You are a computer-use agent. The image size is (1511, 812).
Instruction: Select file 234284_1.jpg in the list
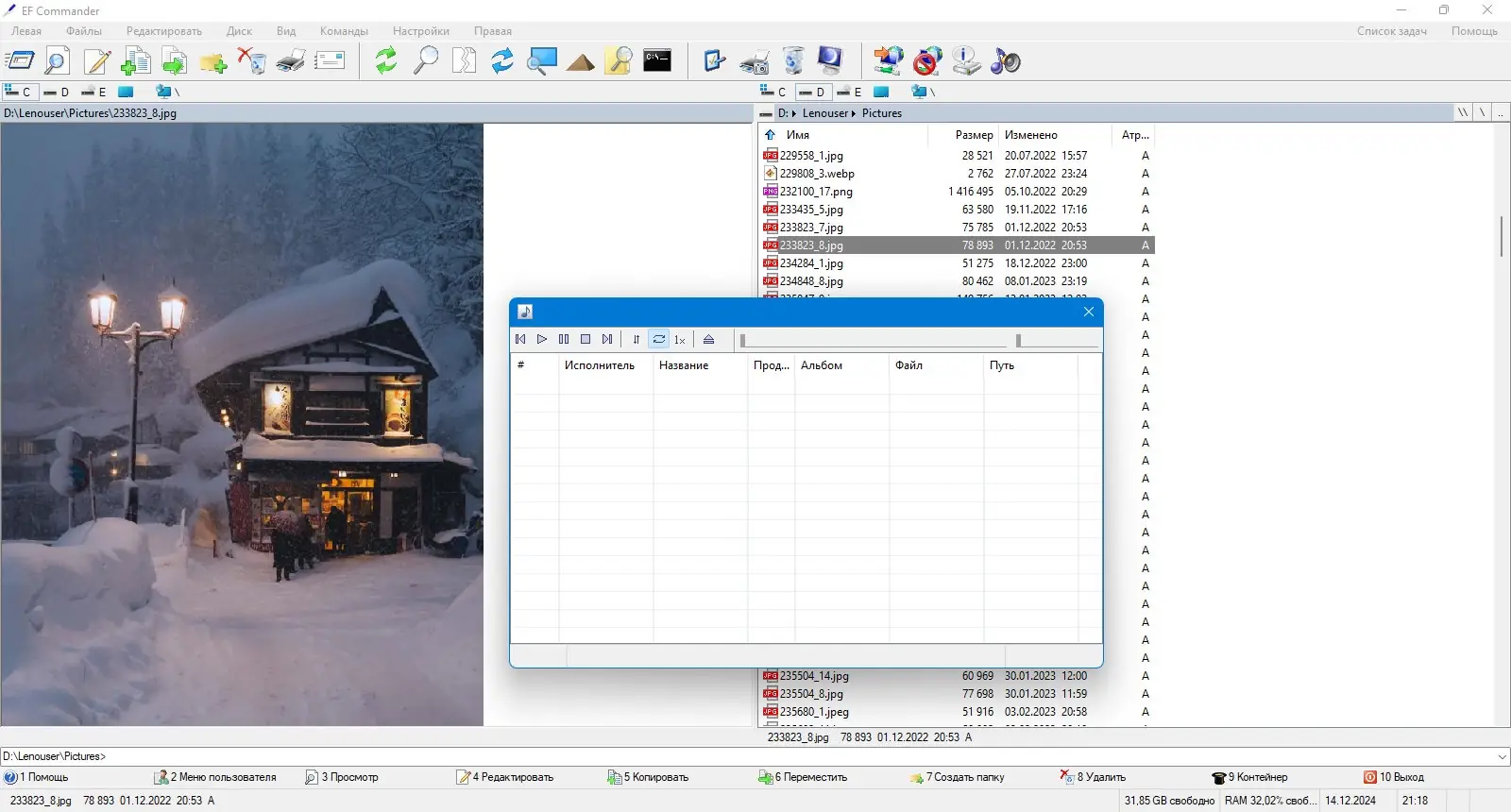click(957, 263)
